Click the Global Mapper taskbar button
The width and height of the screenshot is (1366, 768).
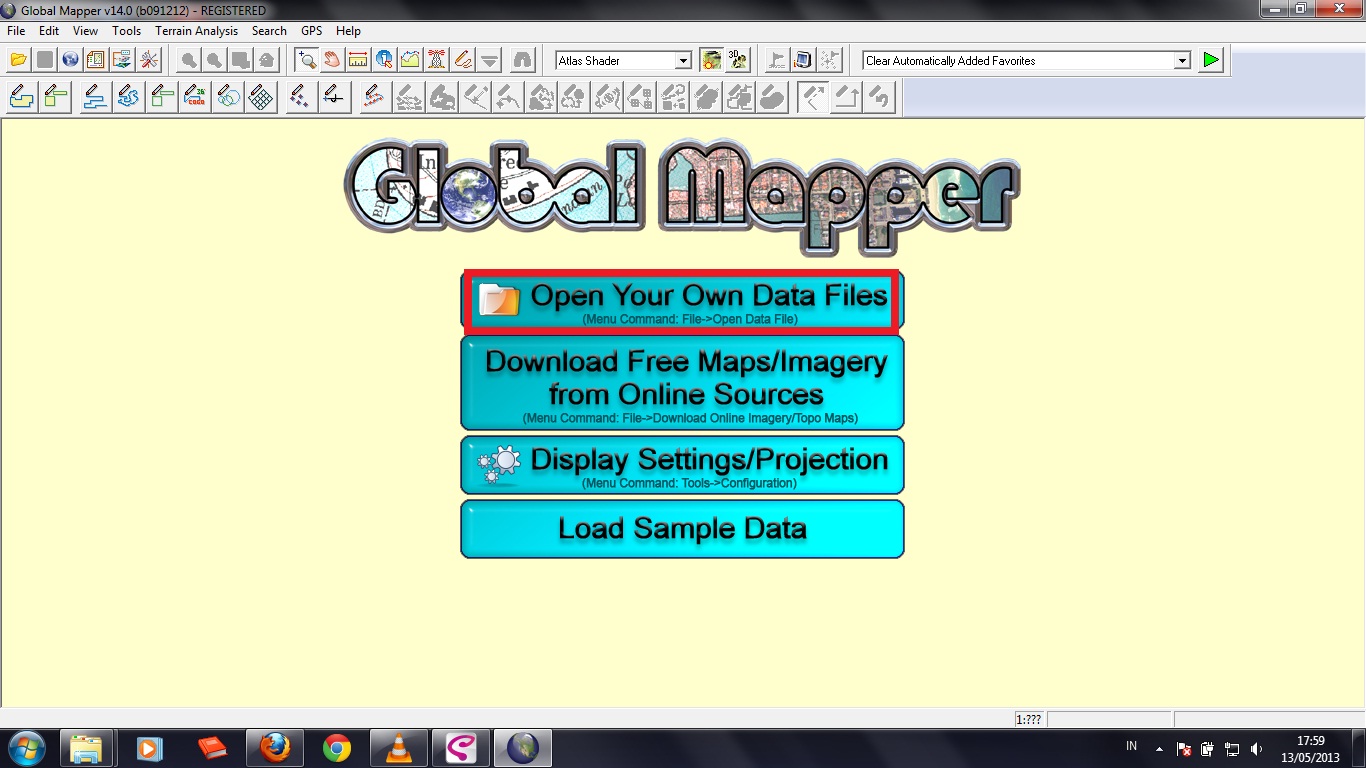tap(523, 748)
